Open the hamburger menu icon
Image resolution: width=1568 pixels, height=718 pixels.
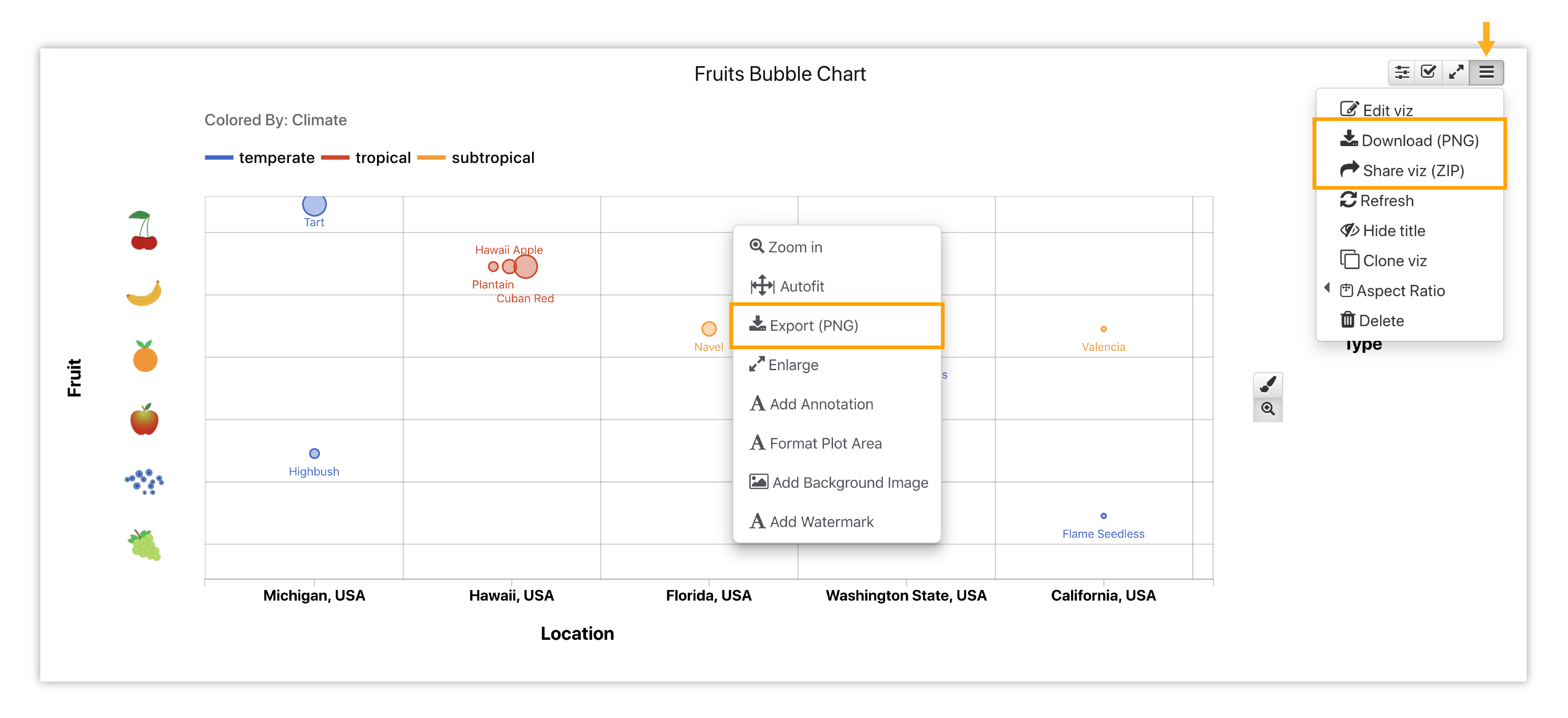tap(1487, 73)
